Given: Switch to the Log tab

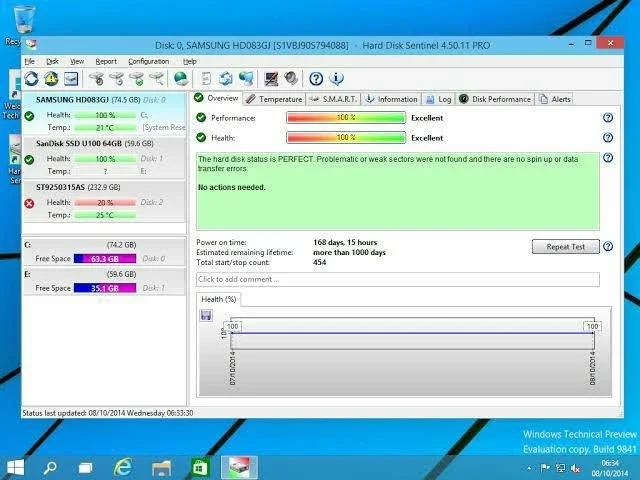Looking at the screenshot, I should pos(438,99).
